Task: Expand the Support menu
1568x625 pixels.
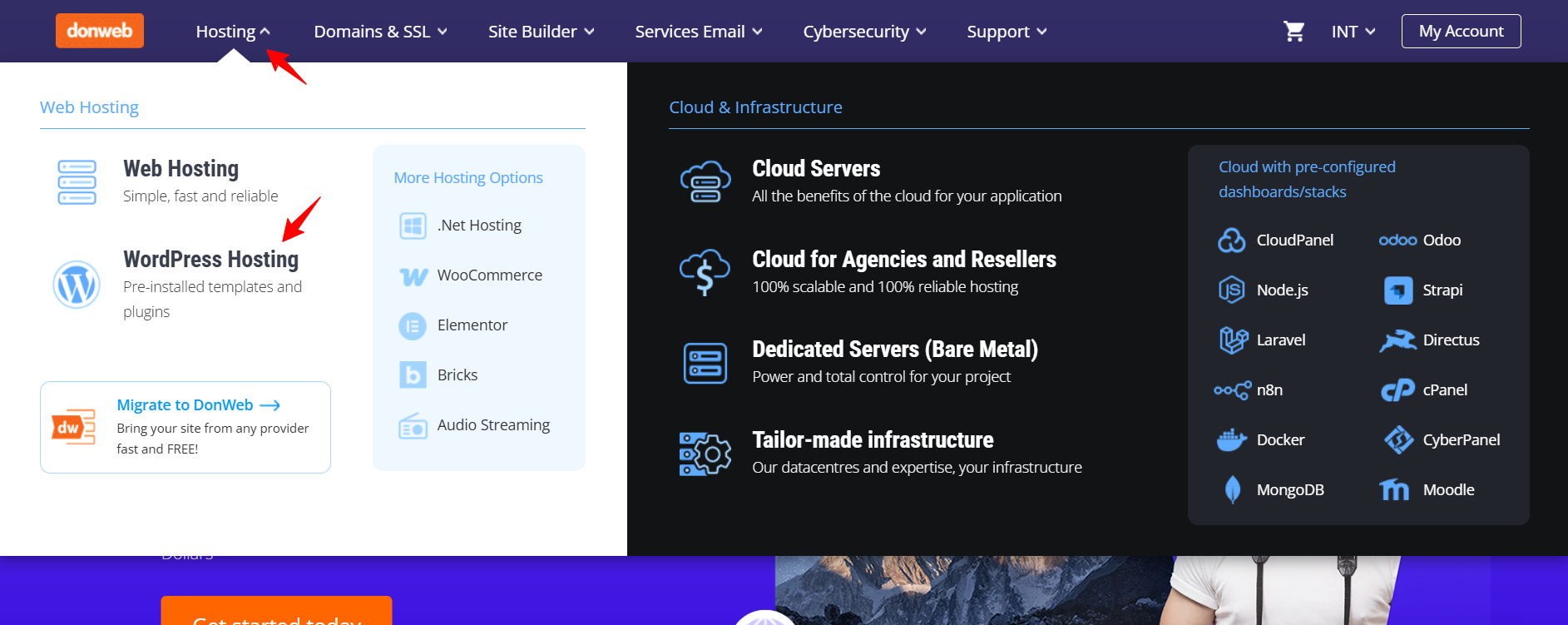Action: pyautogui.click(x=1007, y=32)
